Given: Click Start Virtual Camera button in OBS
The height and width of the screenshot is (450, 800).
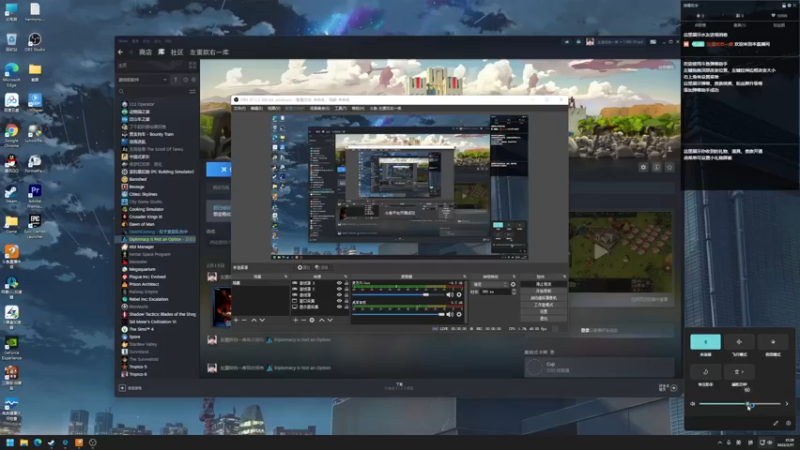Looking at the screenshot, I should pyautogui.click(x=543, y=298).
